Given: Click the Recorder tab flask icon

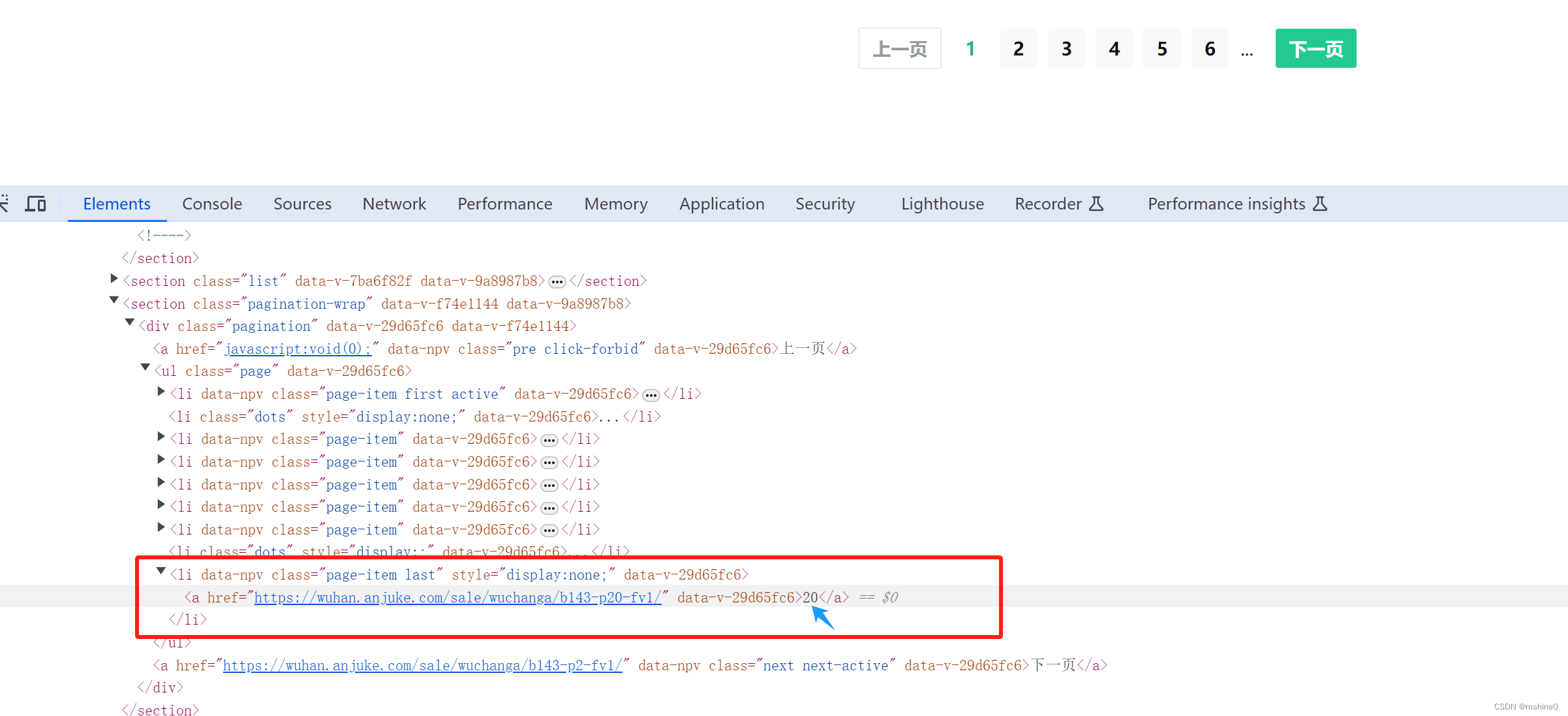Looking at the screenshot, I should click(1096, 204).
